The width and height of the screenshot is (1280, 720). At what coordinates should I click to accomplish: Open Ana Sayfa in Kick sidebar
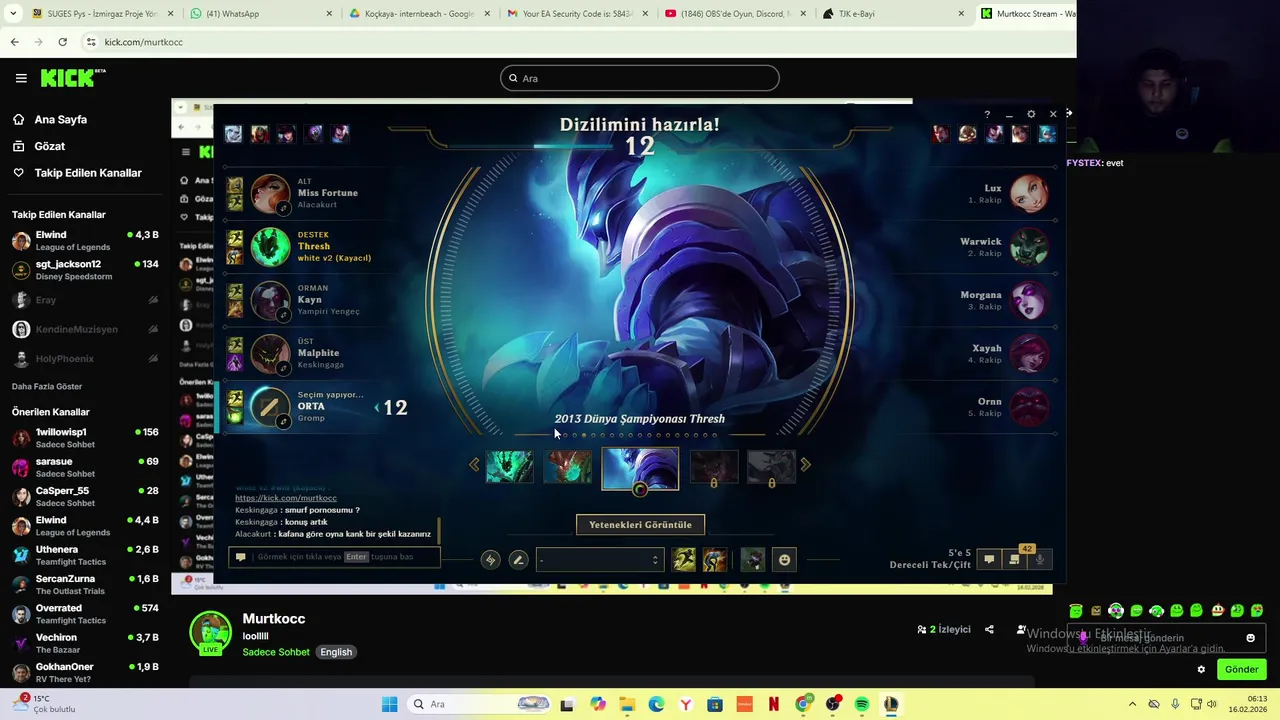60,119
